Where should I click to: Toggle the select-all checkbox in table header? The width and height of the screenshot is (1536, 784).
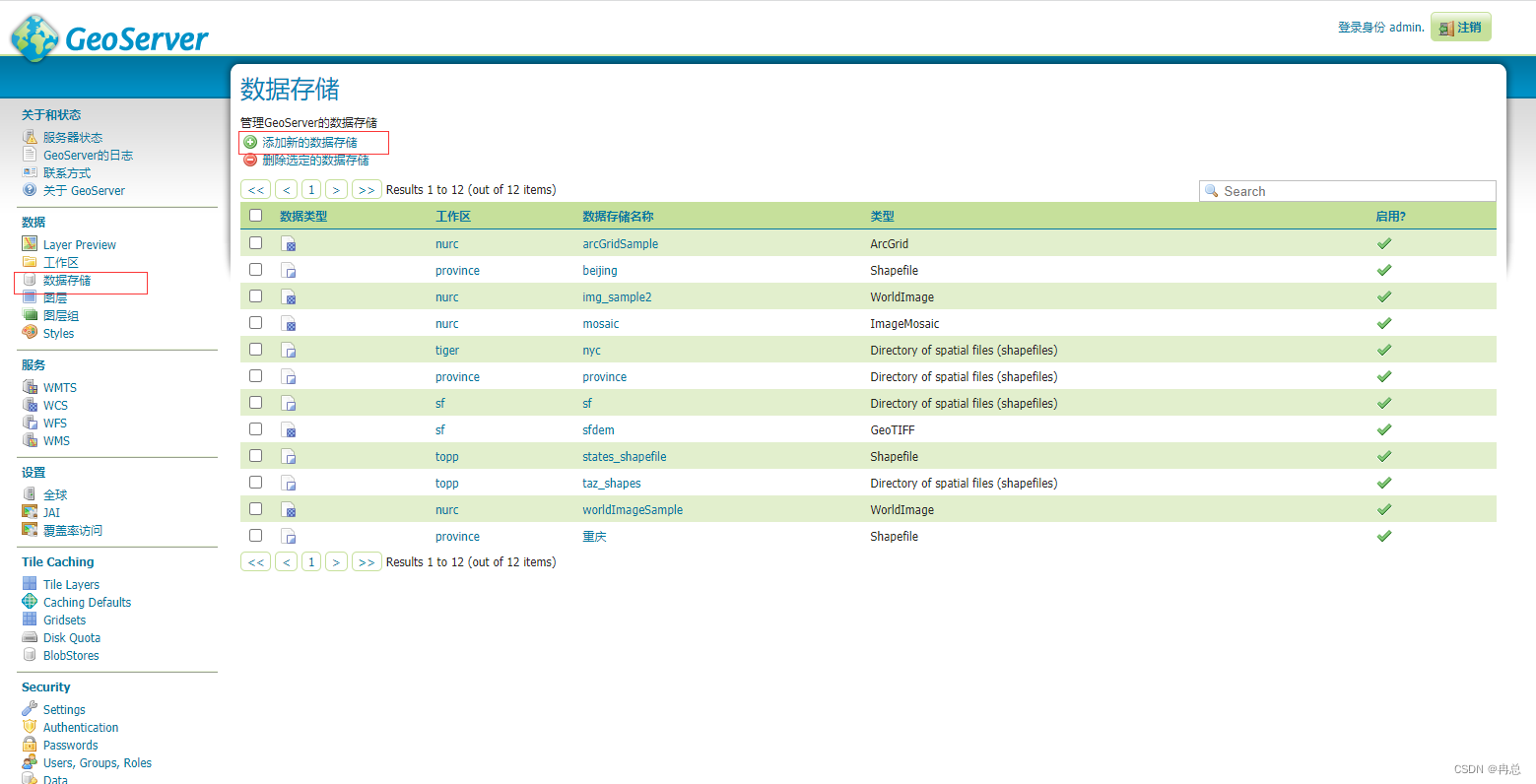click(256, 215)
